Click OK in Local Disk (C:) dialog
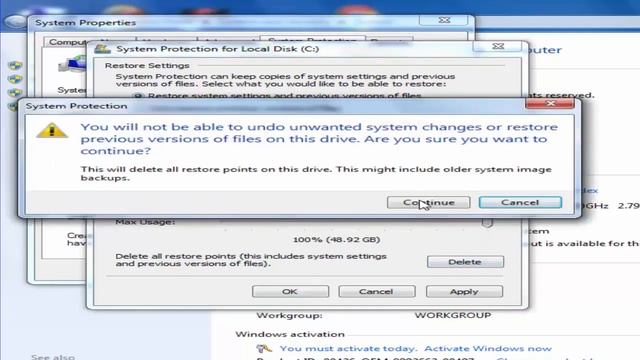This screenshot has width=640, height=360. [290, 291]
